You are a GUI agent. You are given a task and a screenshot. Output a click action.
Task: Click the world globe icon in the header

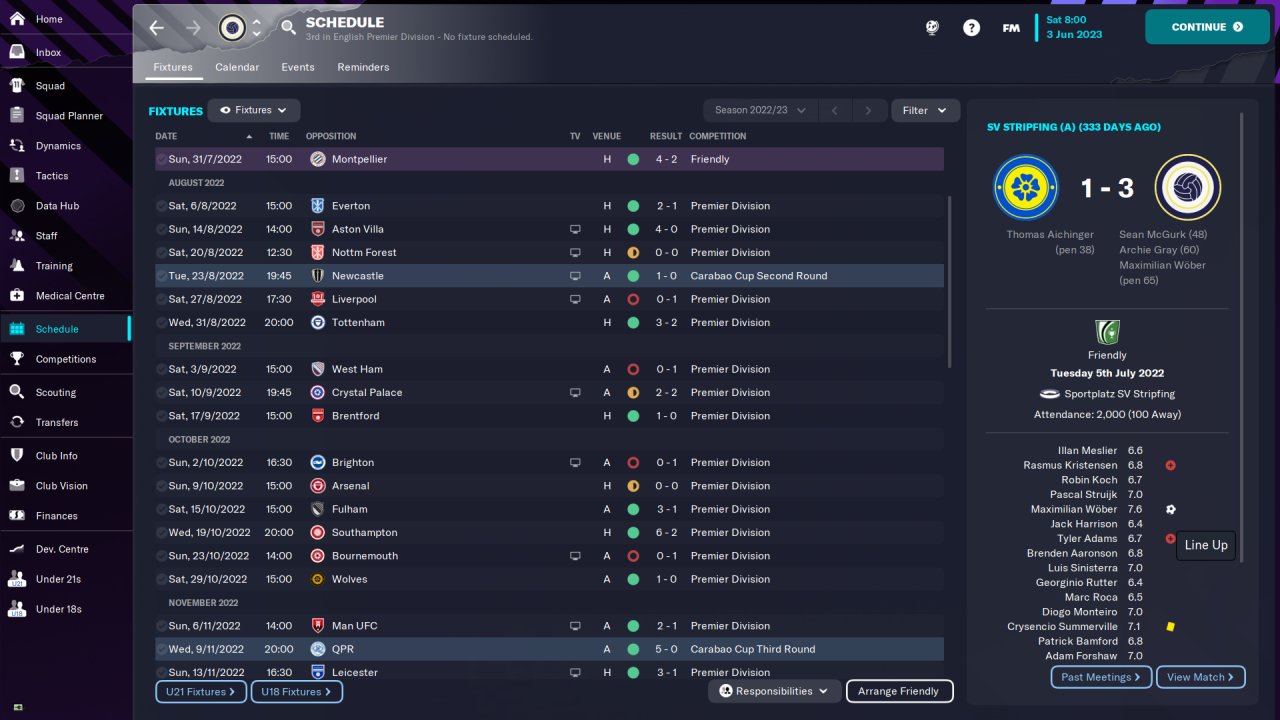pyautogui.click(x=932, y=28)
